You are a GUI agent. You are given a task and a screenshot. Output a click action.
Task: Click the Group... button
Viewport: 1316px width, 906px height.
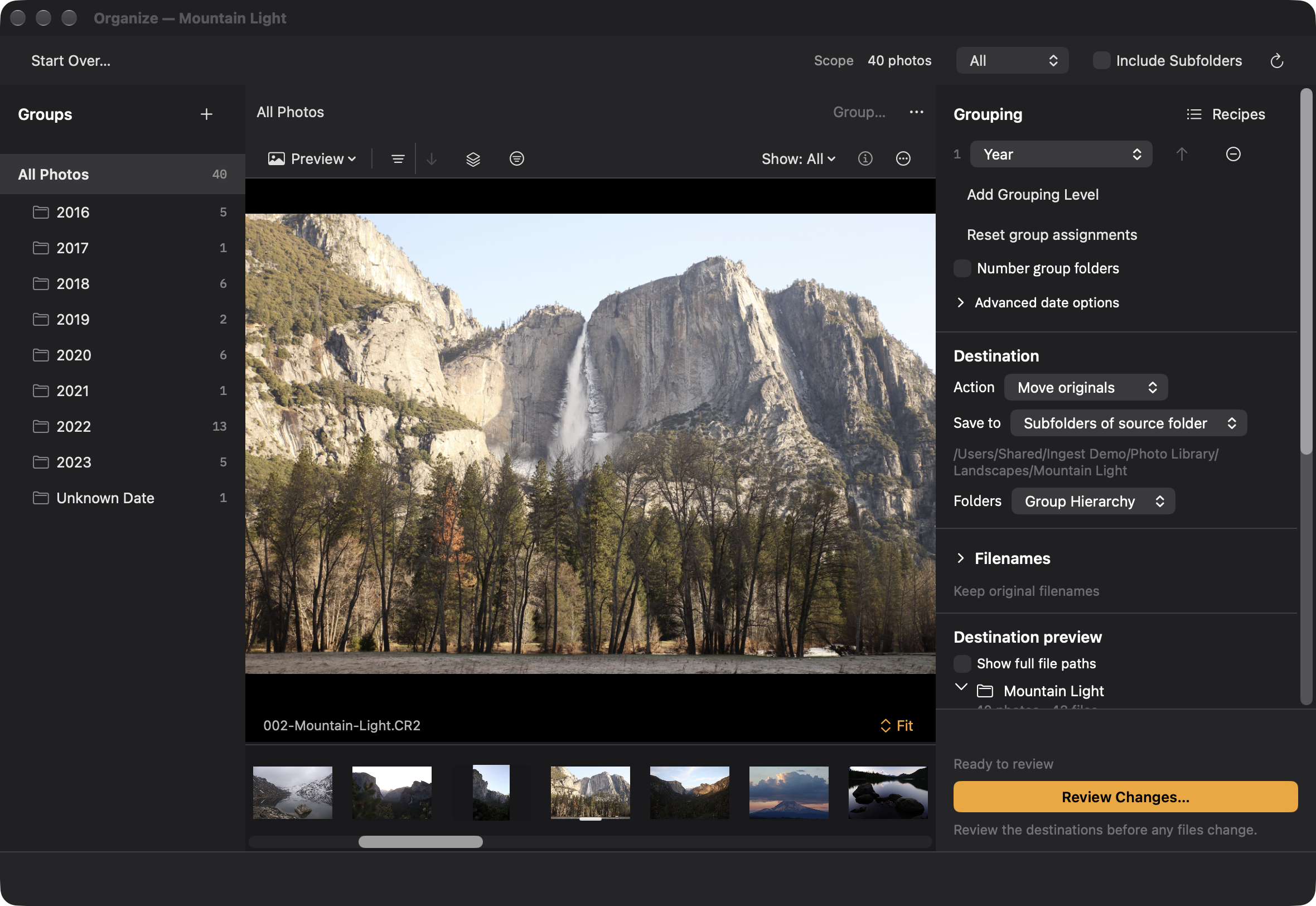[859, 112]
